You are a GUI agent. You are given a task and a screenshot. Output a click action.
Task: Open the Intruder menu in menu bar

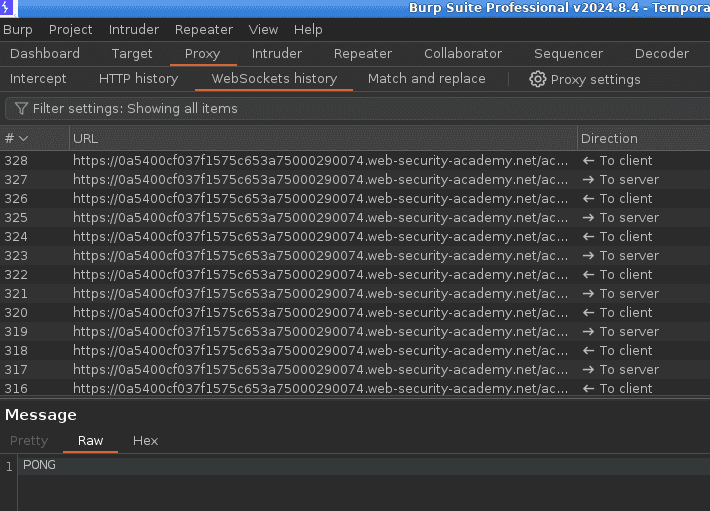[x=133, y=30]
